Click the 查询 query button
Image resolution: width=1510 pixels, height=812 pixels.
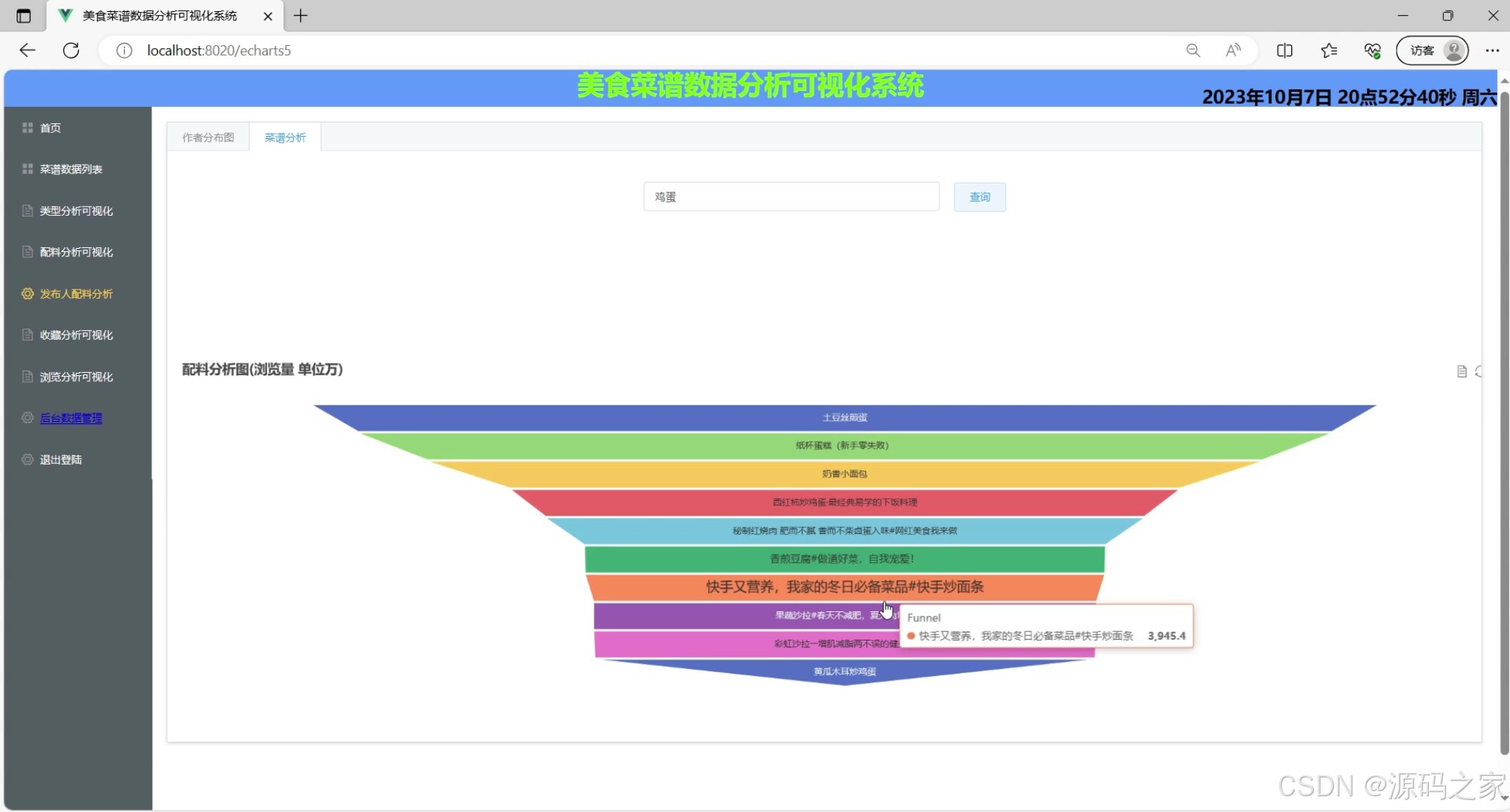pyautogui.click(x=979, y=197)
